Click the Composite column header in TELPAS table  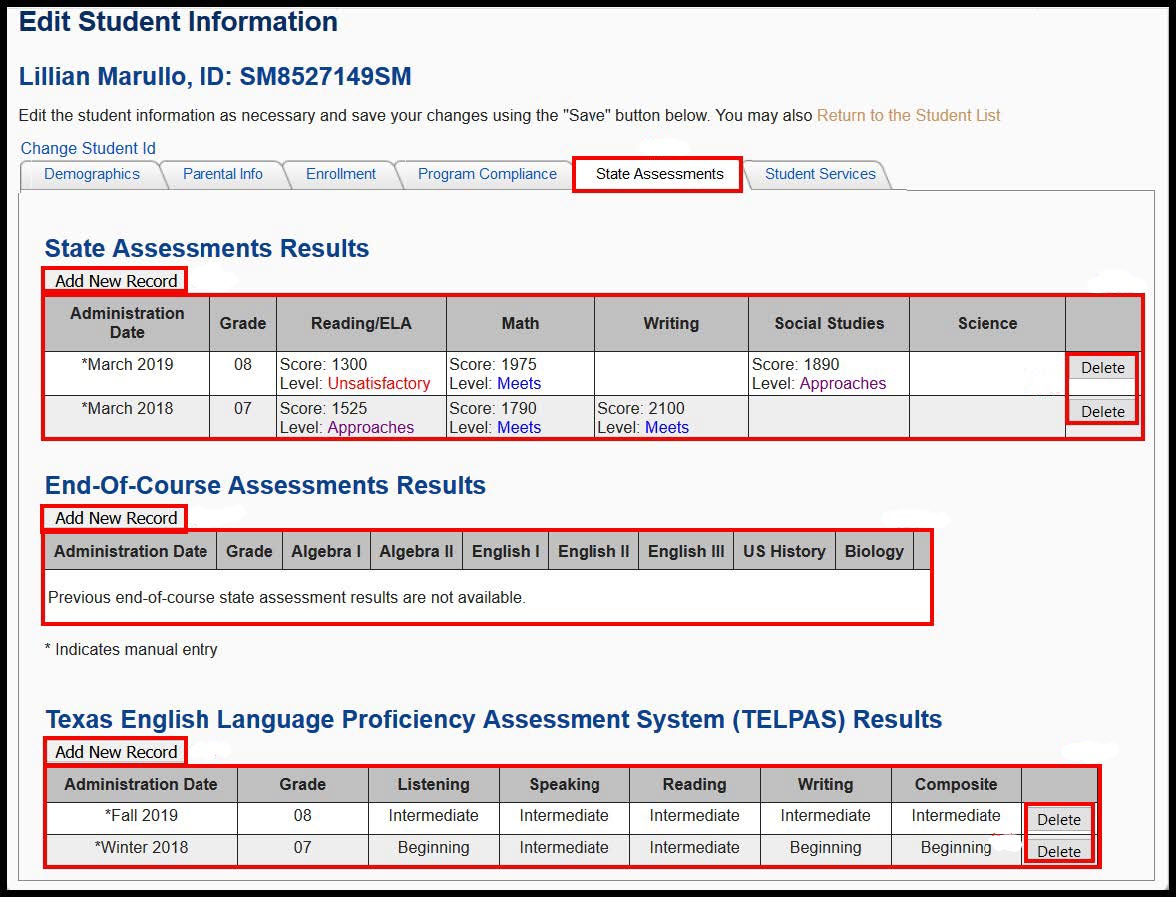(x=955, y=784)
